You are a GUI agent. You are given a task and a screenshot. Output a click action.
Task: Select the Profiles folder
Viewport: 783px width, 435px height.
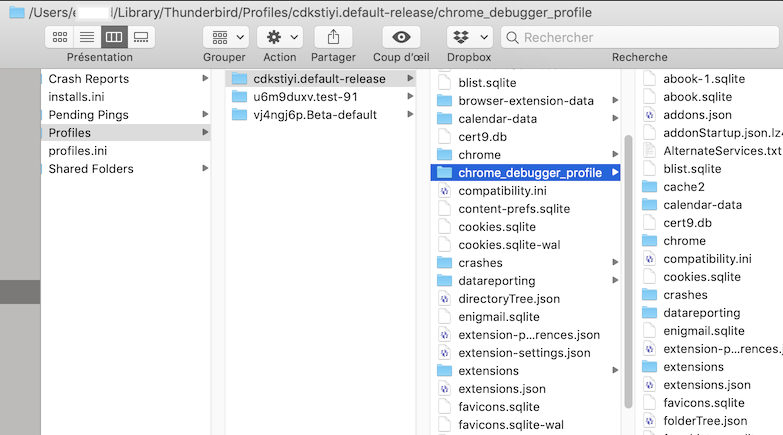(x=70, y=133)
